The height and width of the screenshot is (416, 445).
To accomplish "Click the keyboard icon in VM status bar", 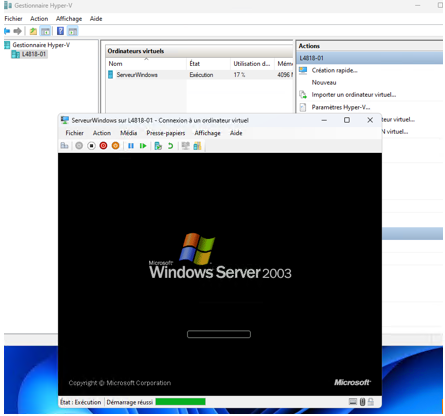I will coord(353,402).
